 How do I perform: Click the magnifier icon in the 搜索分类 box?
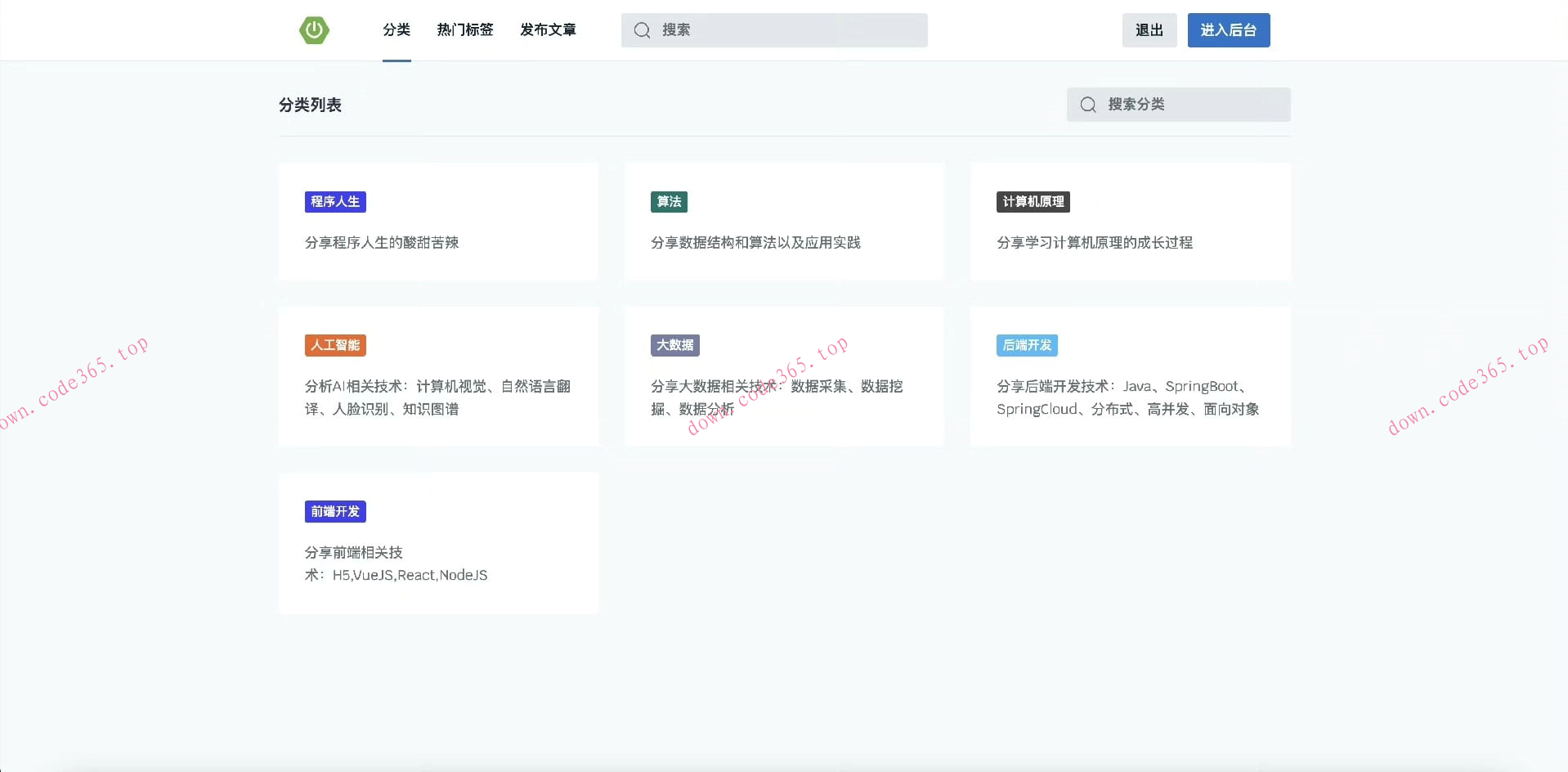pyautogui.click(x=1087, y=105)
